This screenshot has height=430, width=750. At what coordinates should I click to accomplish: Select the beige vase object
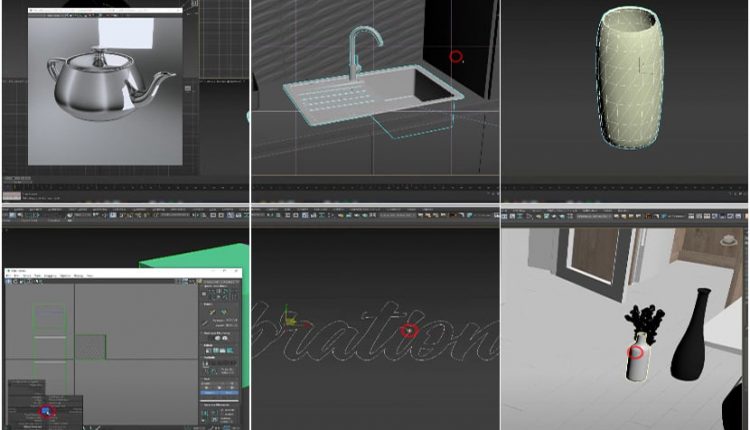click(629, 78)
